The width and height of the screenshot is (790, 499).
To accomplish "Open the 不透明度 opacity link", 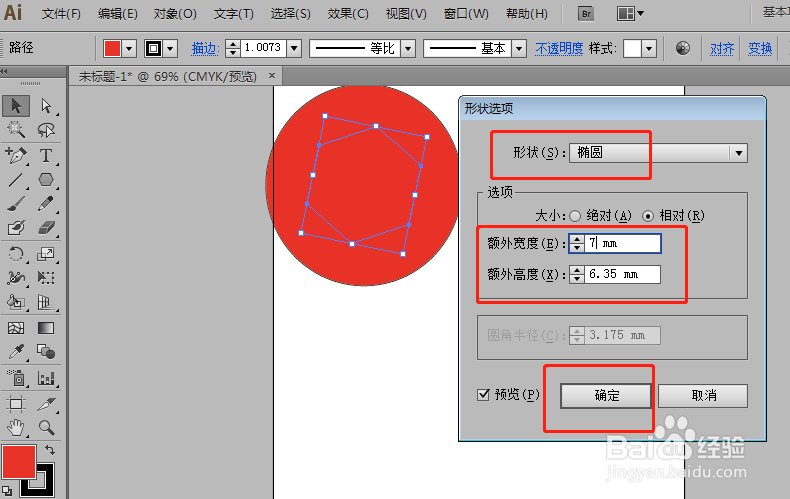I will [559, 48].
